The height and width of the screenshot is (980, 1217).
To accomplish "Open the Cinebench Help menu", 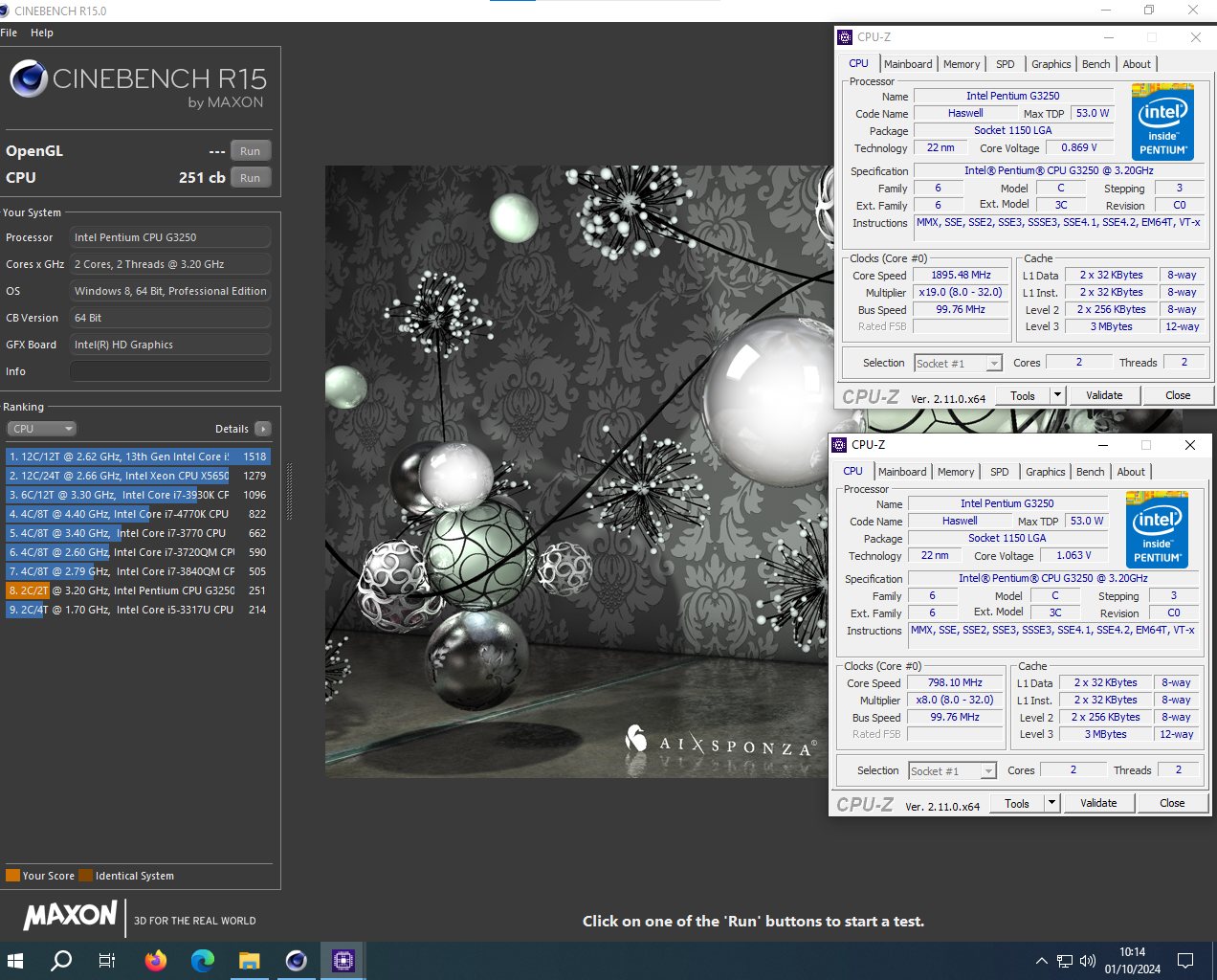I will 42,33.
